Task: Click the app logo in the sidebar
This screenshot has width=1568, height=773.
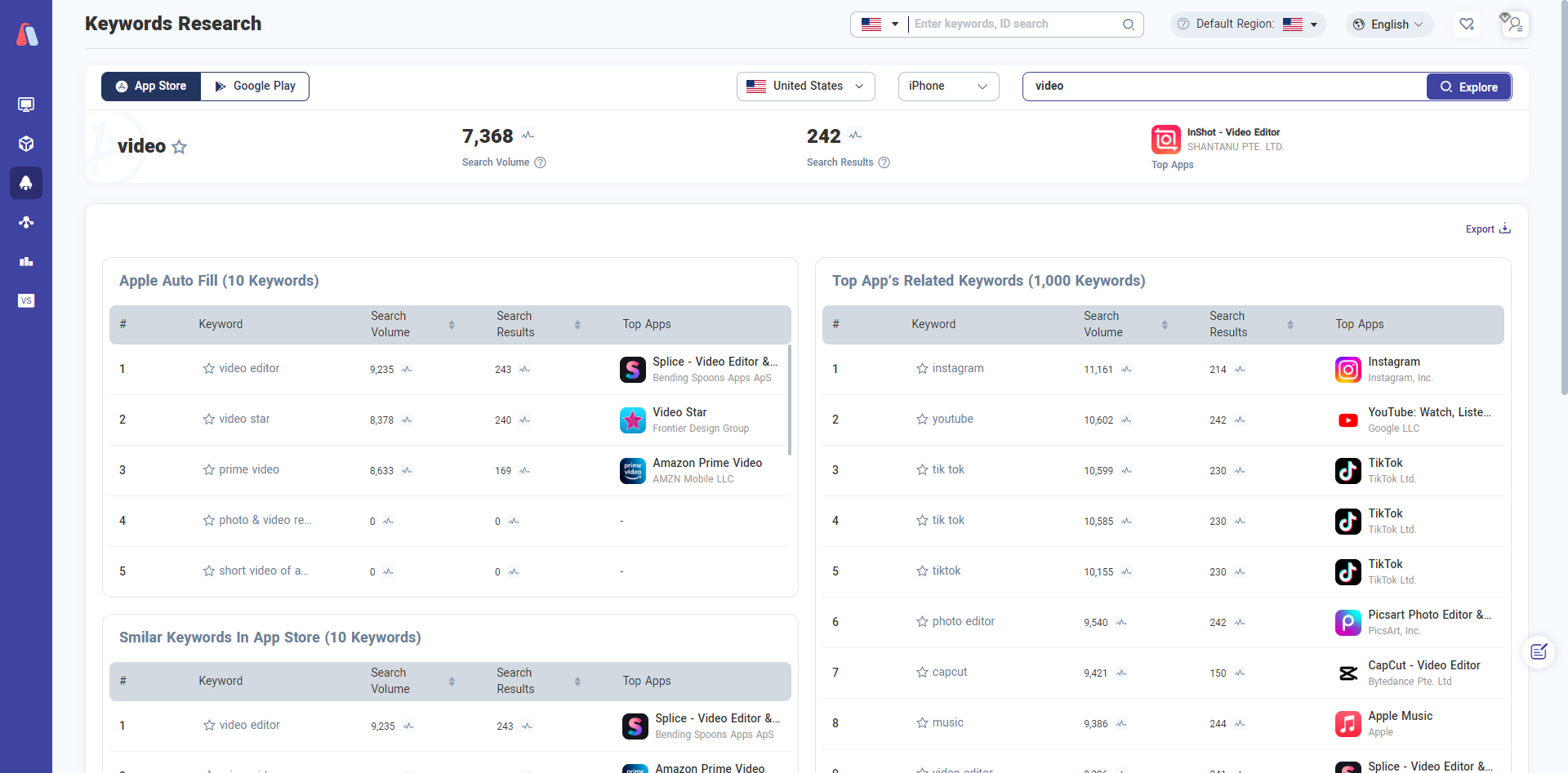Action: tap(27, 34)
